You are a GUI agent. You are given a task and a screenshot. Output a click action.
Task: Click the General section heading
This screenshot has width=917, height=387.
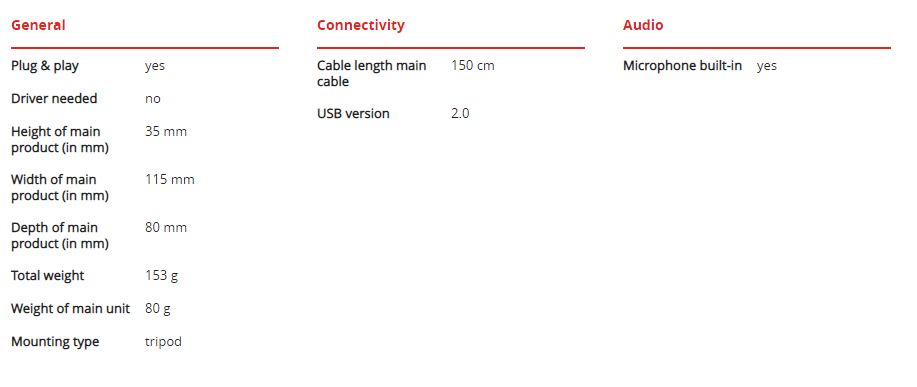coord(38,25)
